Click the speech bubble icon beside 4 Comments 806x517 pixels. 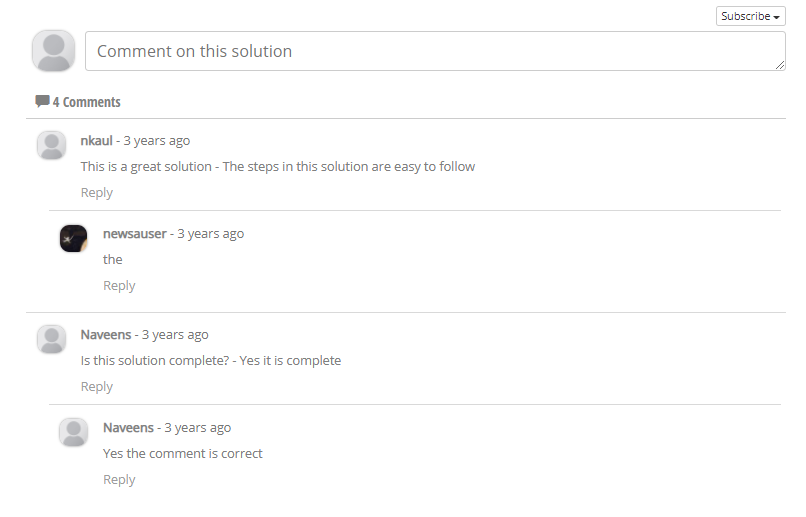42,101
